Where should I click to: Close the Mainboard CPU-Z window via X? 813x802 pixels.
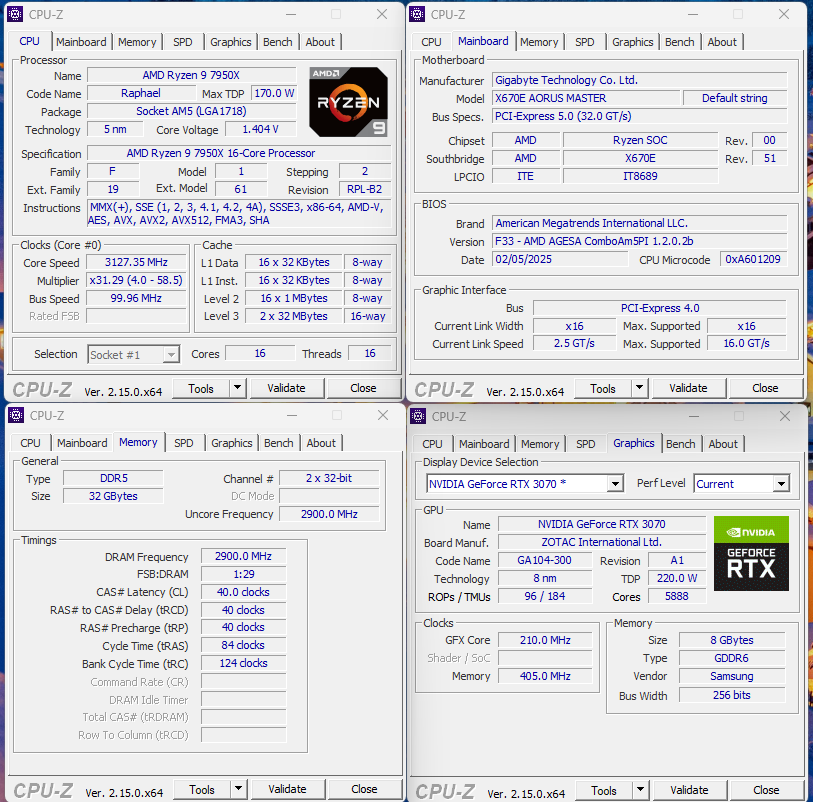tap(784, 14)
